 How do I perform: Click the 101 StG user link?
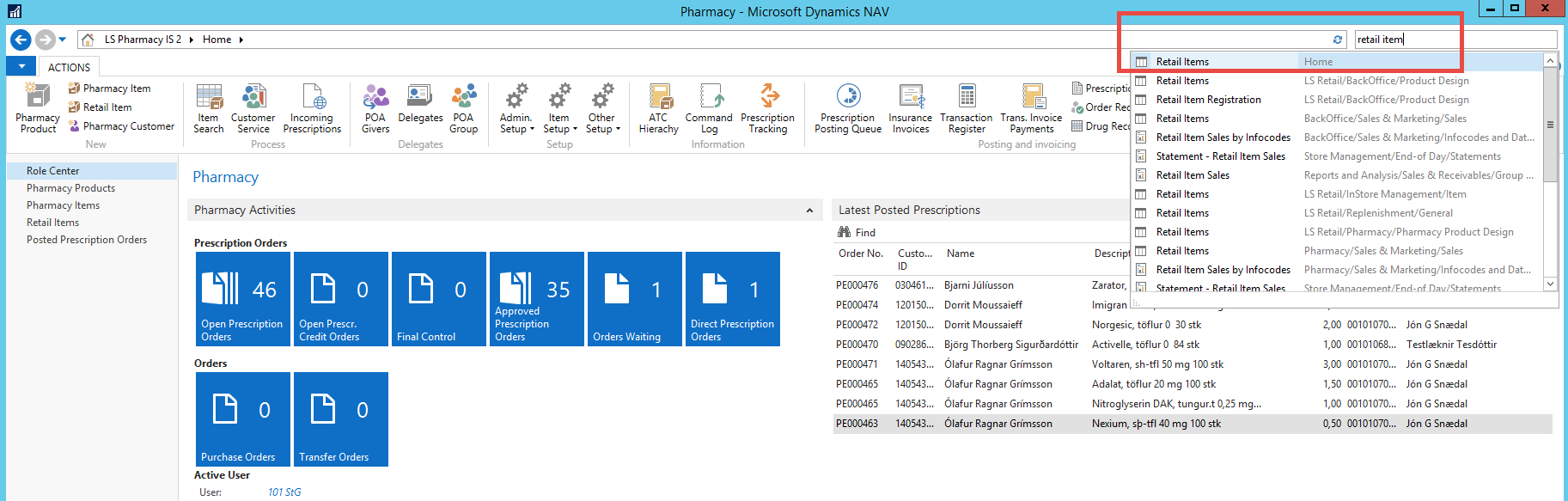click(x=284, y=492)
